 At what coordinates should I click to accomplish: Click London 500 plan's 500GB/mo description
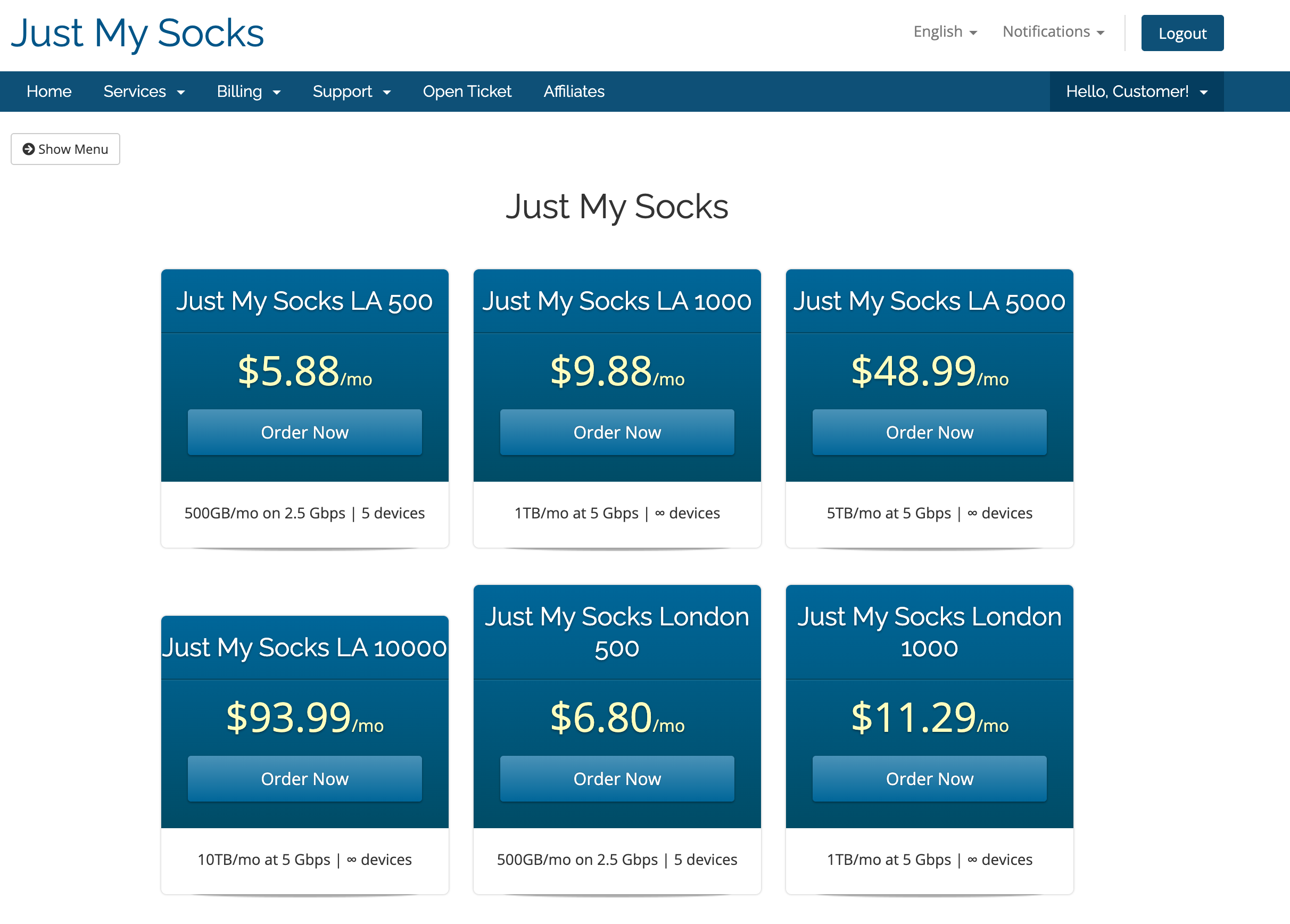coord(617,860)
